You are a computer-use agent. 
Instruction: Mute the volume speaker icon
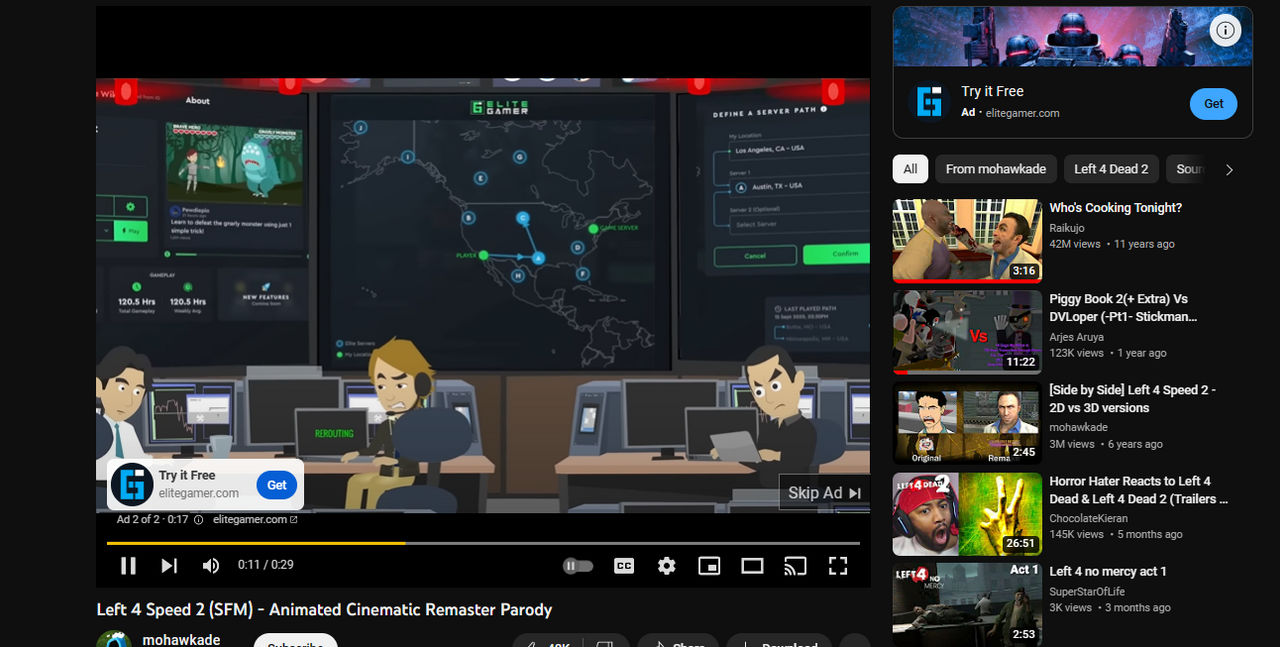pyautogui.click(x=210, y=566)
